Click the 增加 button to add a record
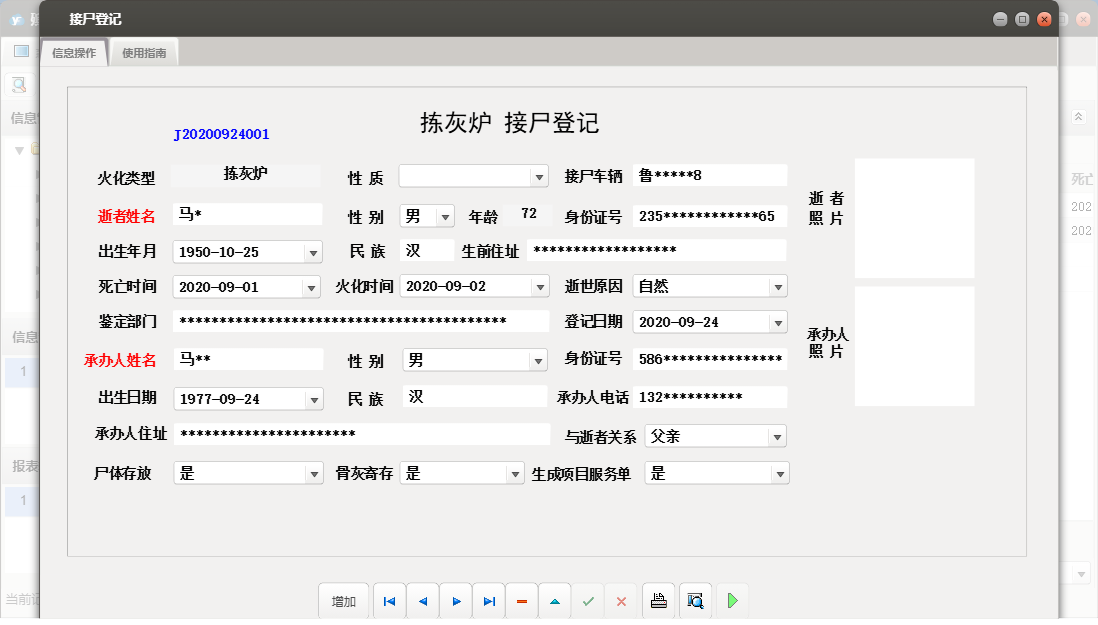 pos(343,600)
